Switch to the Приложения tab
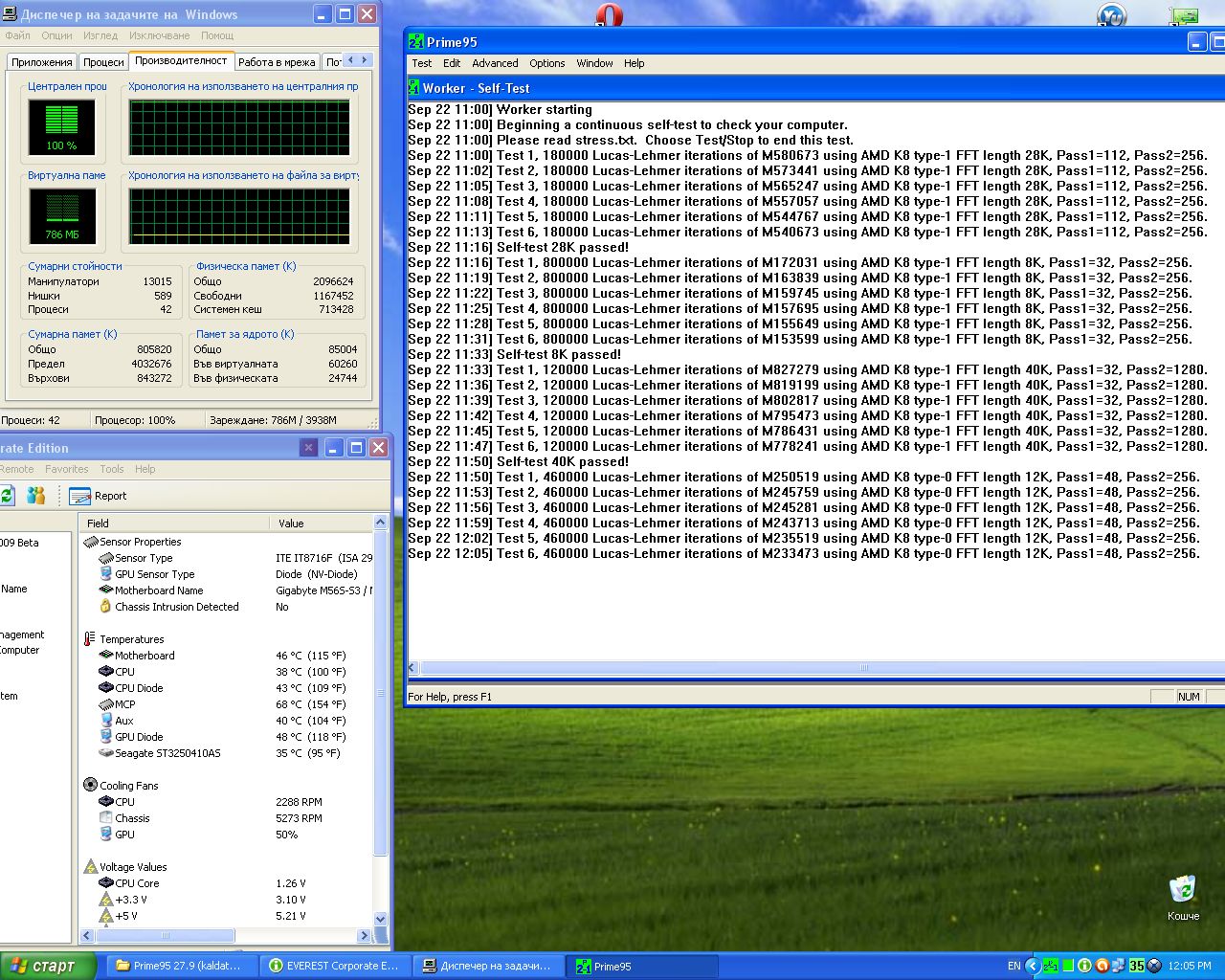This screenshot has width=1225, height=980. tap(42, 62)
